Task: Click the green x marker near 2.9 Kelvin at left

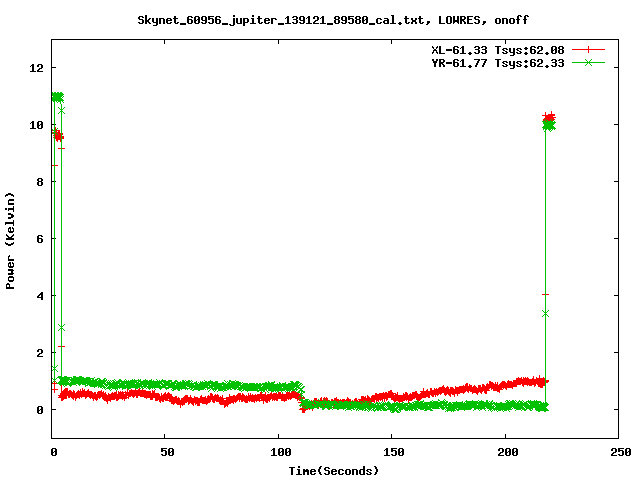Action: click(x=61, y=327)
